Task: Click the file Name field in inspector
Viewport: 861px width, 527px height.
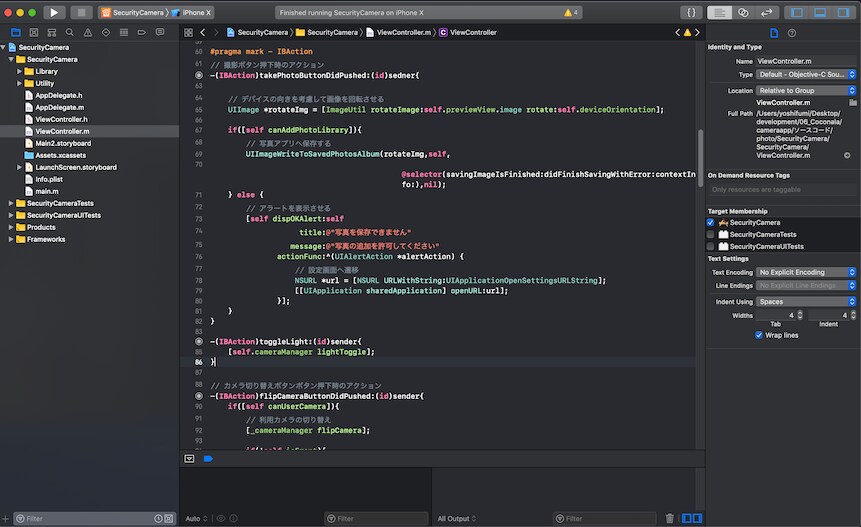Action: coord(806,61)
